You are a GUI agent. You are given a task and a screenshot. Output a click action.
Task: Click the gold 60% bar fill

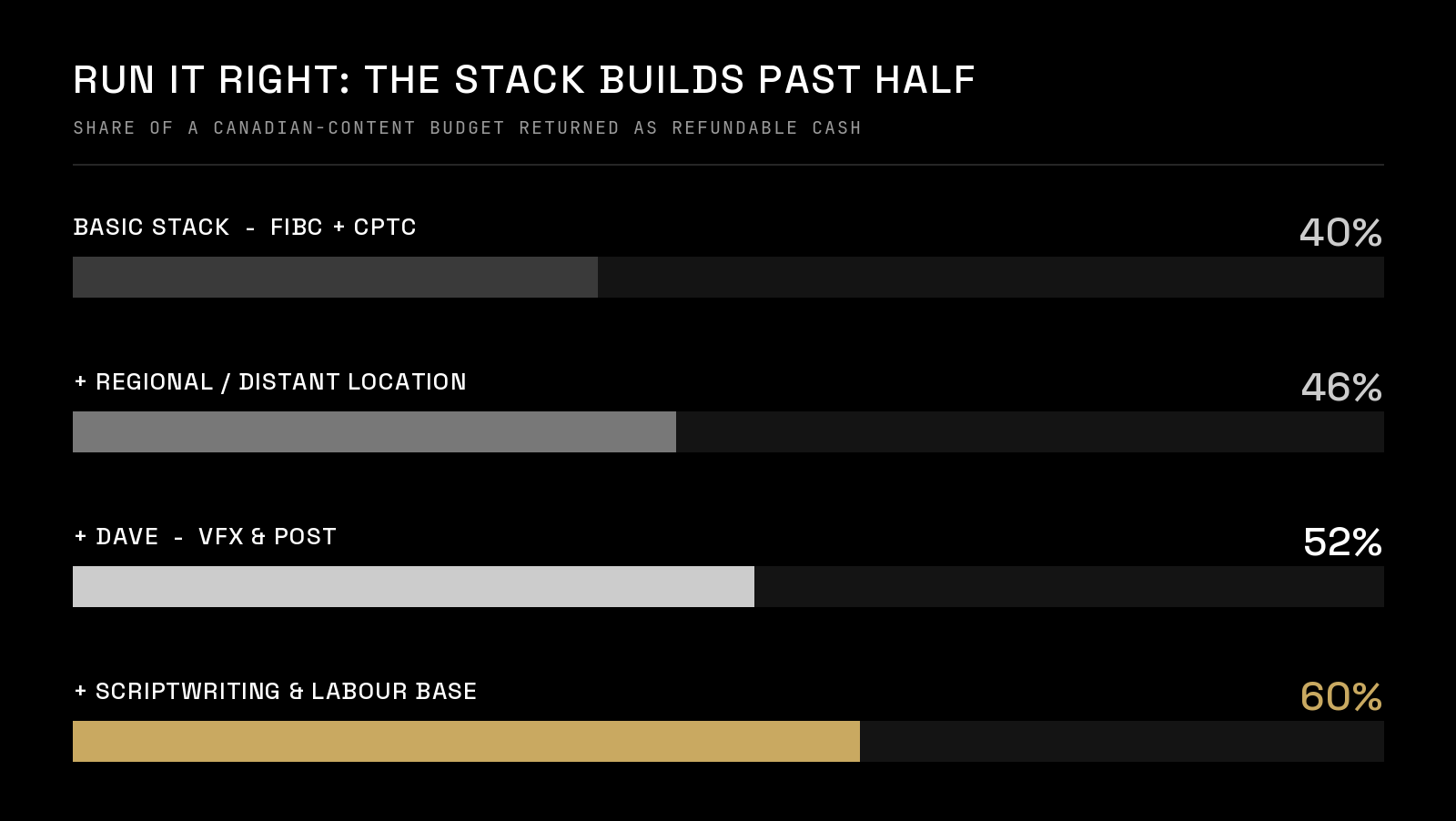coord(466,741)
